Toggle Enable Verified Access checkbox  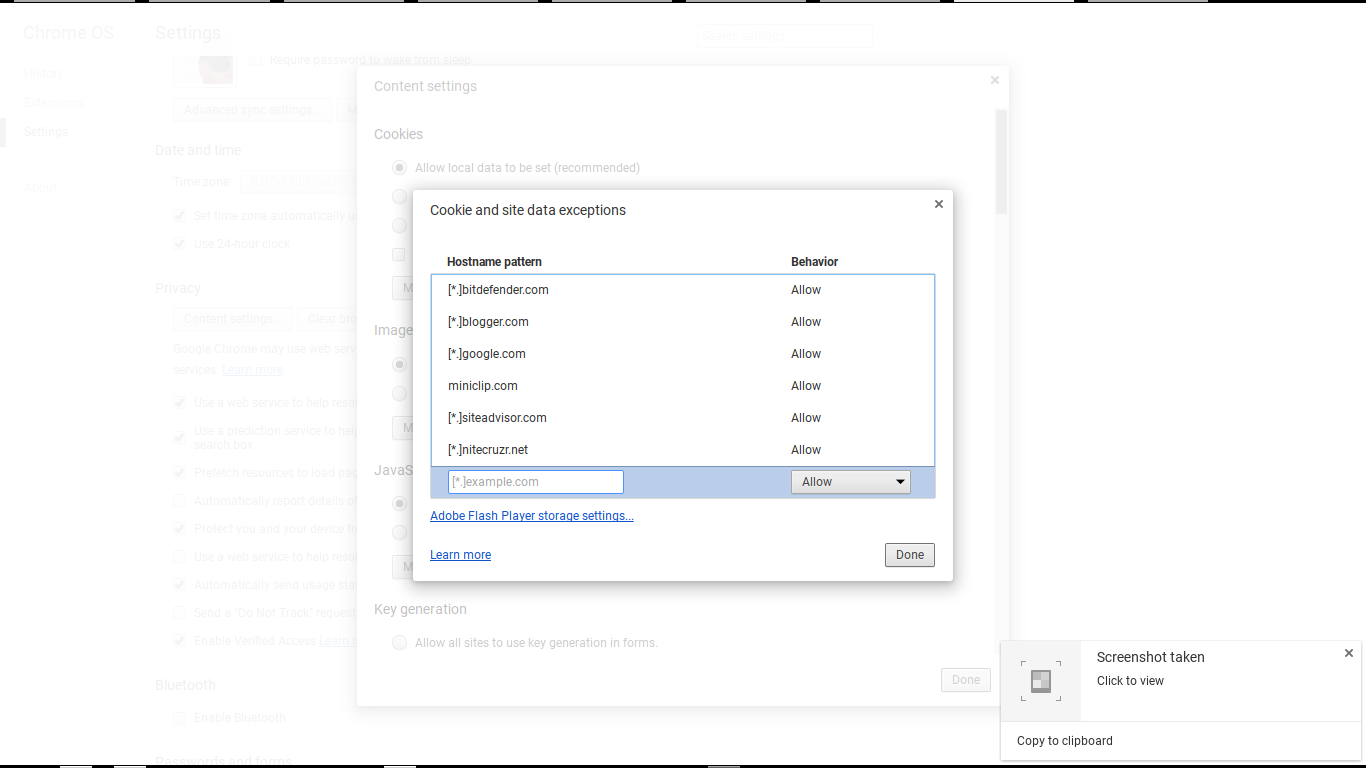click(180, 641)
